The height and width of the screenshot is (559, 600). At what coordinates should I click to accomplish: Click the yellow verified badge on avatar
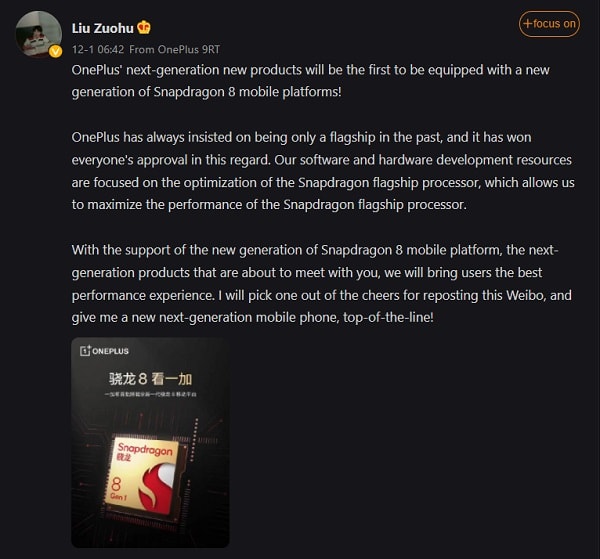[55, 51]
